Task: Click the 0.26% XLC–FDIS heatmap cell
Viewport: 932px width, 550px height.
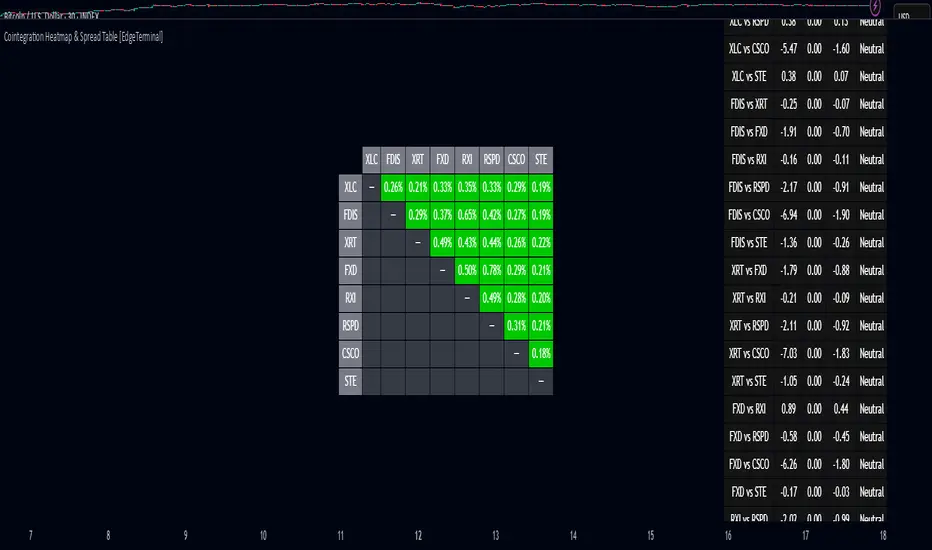Action: point(394,185)
